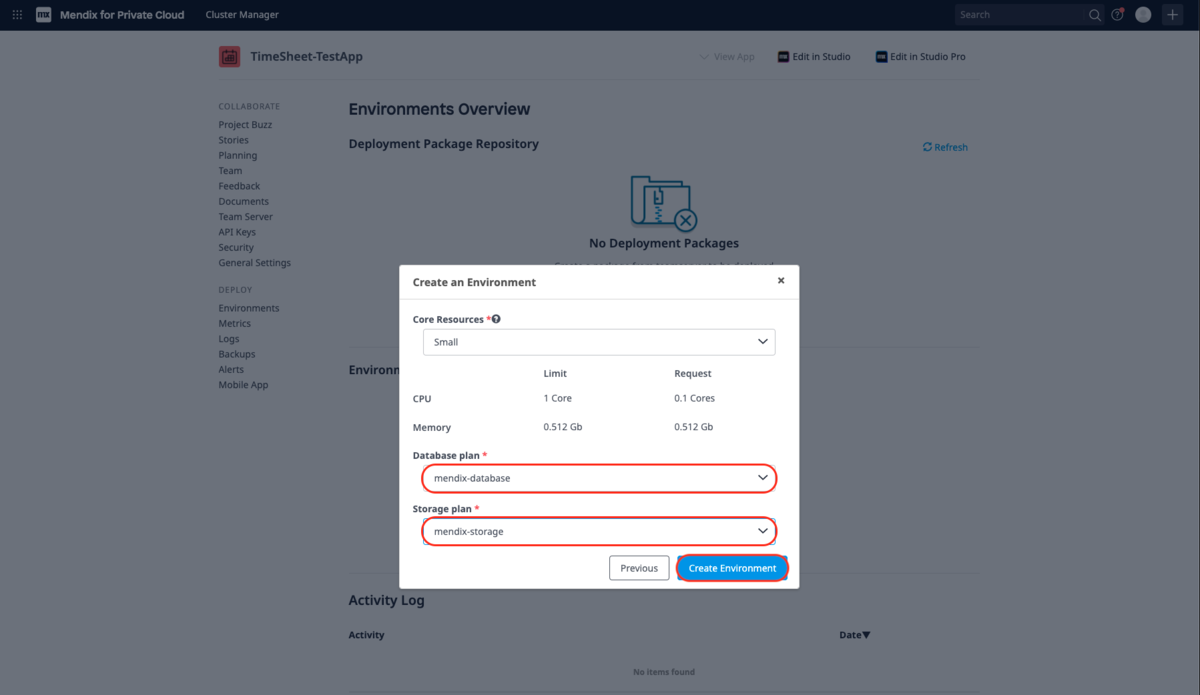Open Team in sidebar
This screenshot has width=1200, height=695.
point(230,171)
